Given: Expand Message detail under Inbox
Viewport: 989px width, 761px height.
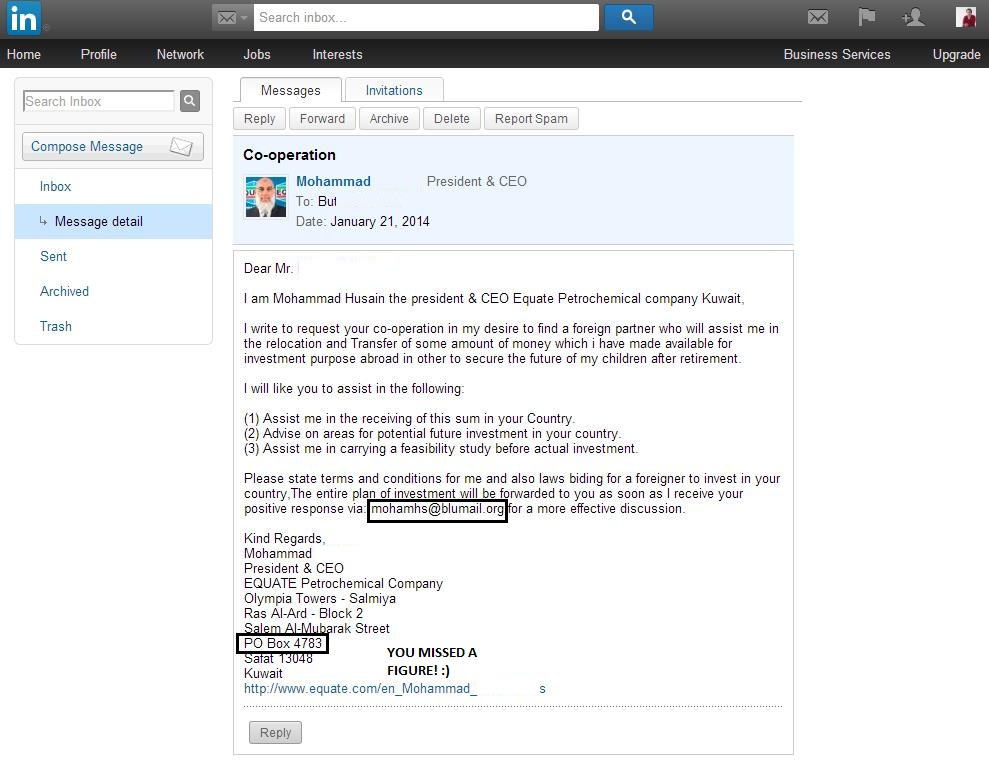Looking at the screenshot, I should (x=98, y=221).
